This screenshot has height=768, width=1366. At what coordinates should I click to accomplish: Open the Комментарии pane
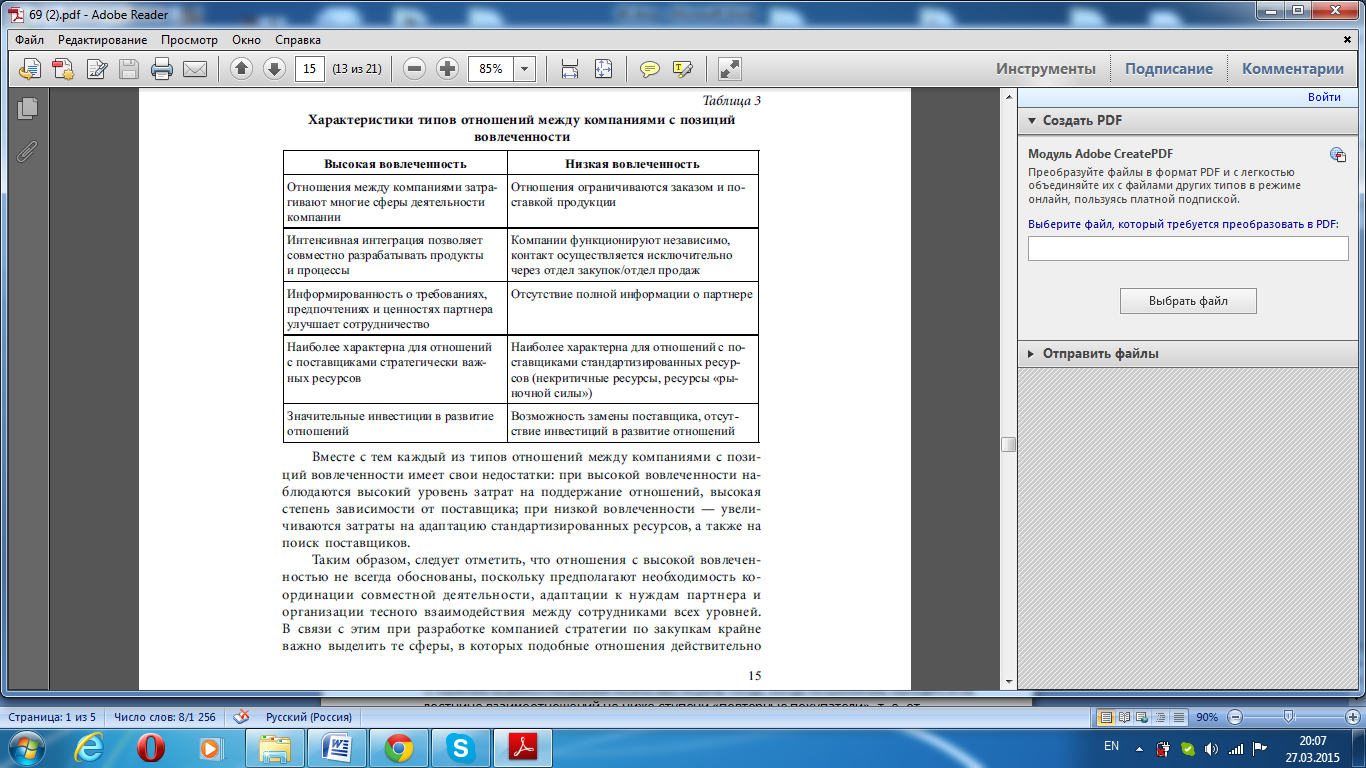[1293, 69]
